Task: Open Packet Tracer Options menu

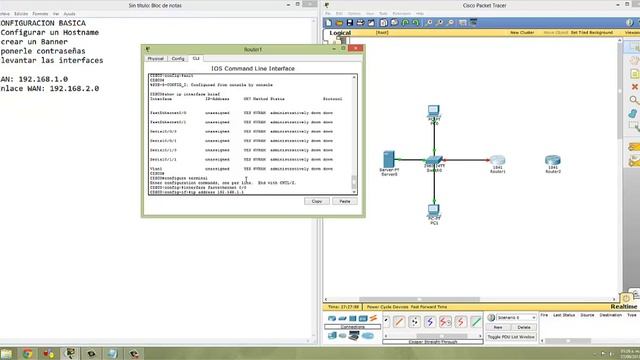Action: pos(354,14)
